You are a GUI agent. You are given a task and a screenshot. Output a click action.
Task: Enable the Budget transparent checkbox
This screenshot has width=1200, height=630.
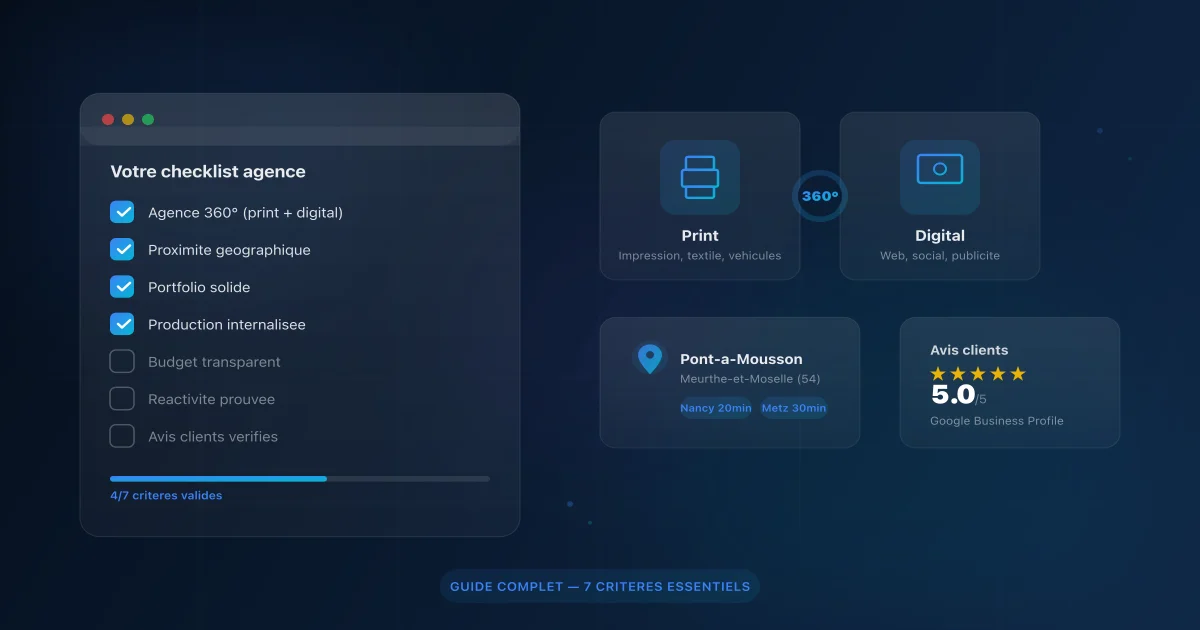tap(122, 362)
